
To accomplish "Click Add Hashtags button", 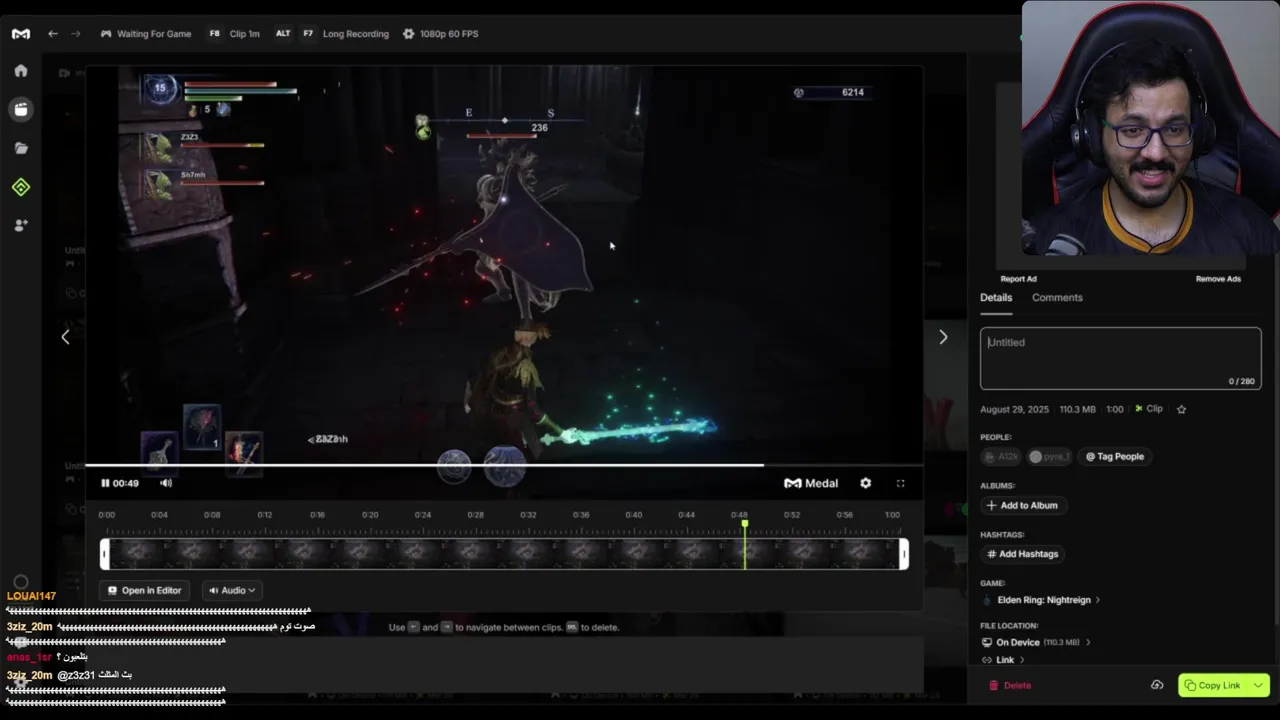I will pos(1022,554).
